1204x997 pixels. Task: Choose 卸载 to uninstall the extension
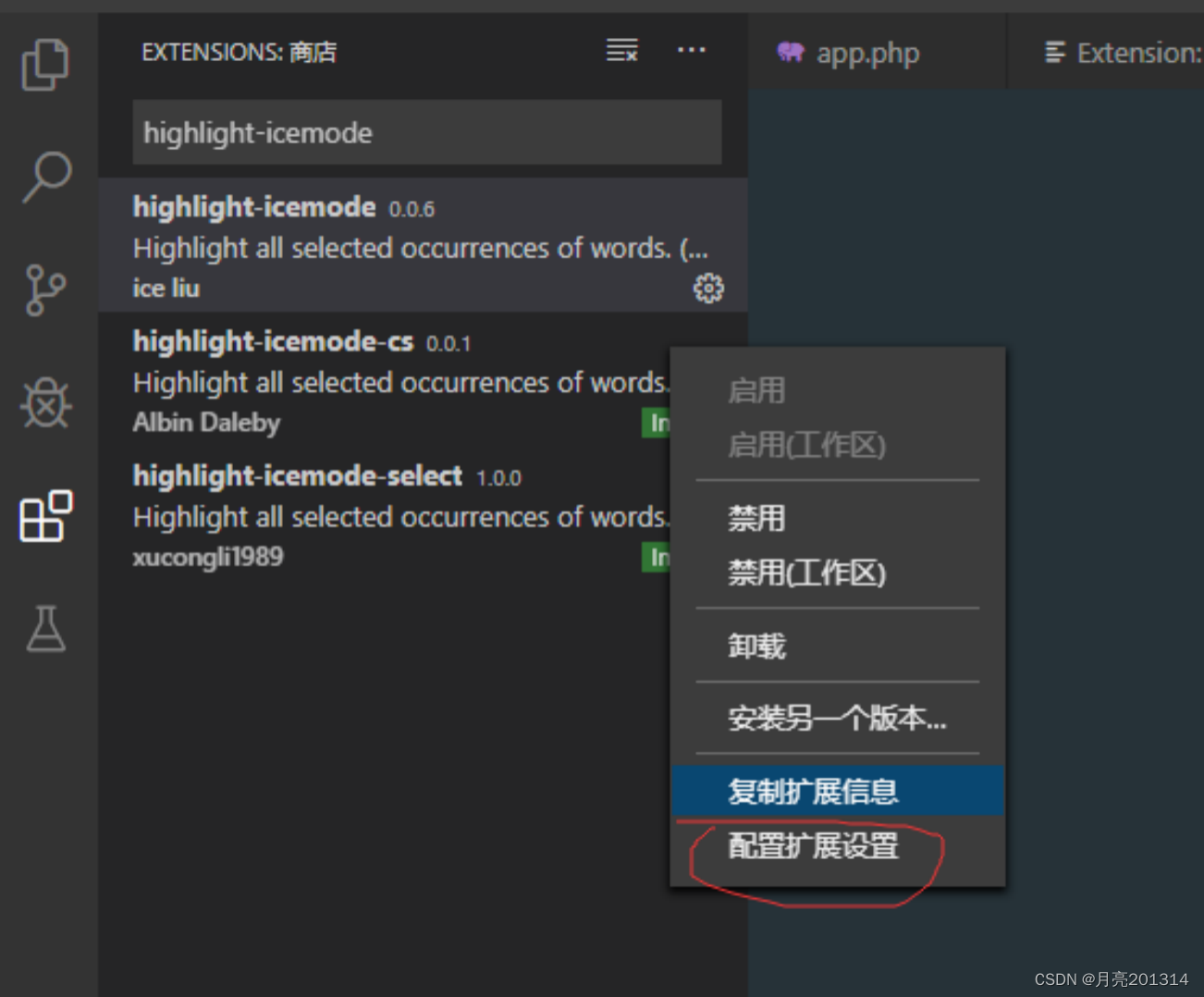point(838,646)
